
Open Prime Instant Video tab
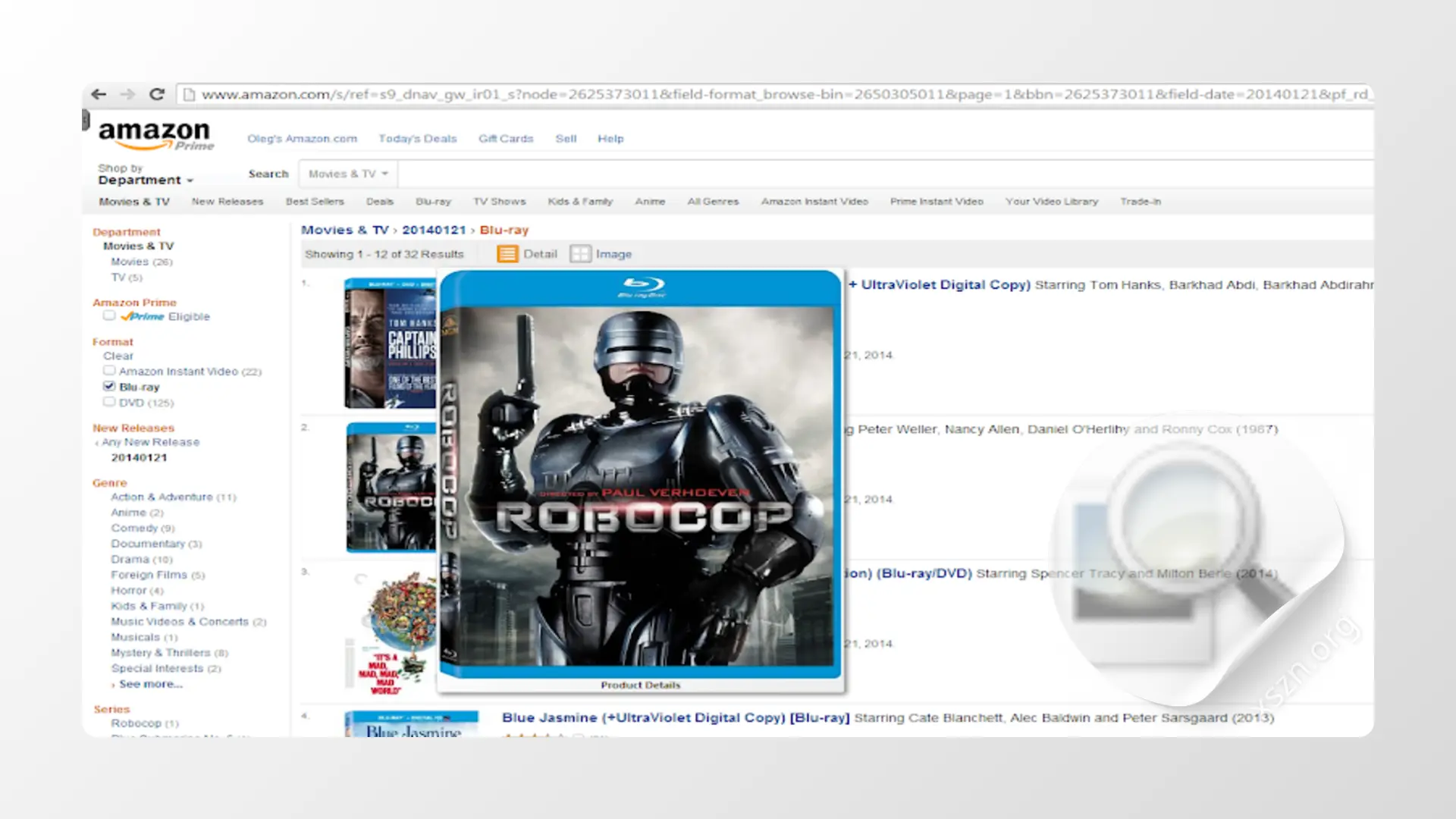coord(937,202)
